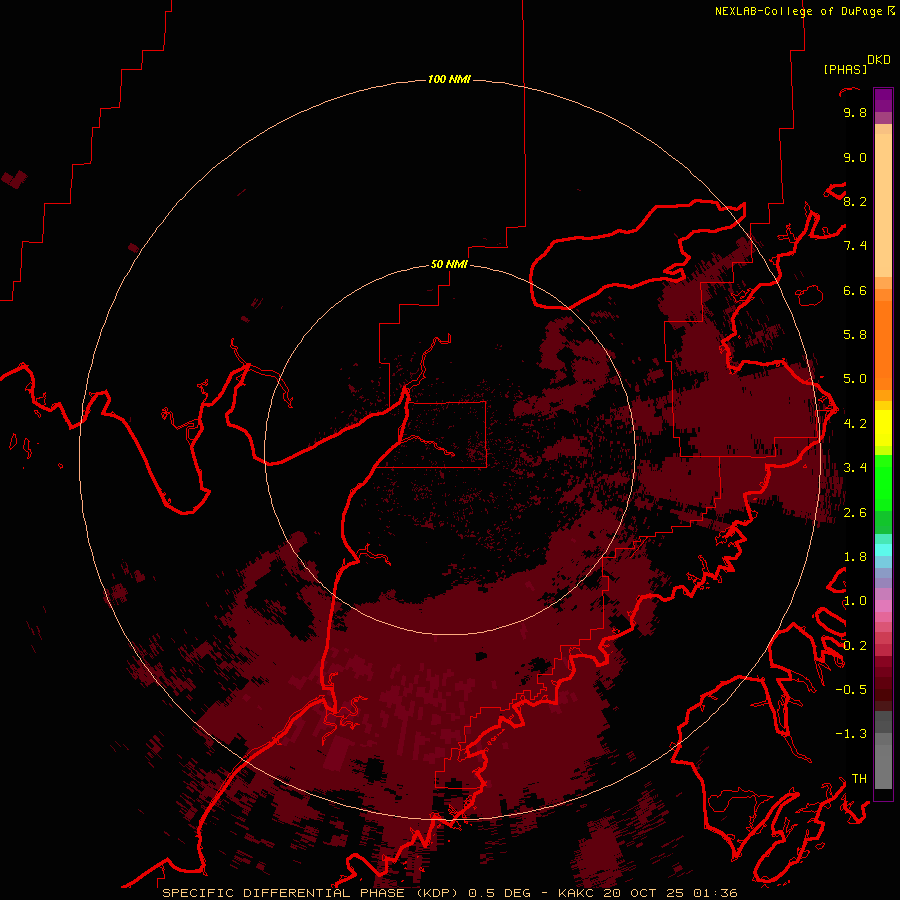Viewport: 900px width, 900px height.
Task: Select the 9.8 value on the color scale
Action: coord(855,112)
